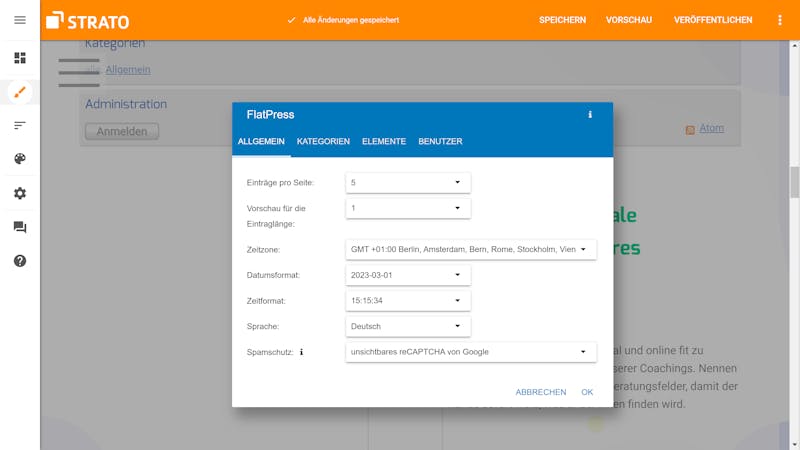Click Vorschau in the top bar

(x=629, y=20)
